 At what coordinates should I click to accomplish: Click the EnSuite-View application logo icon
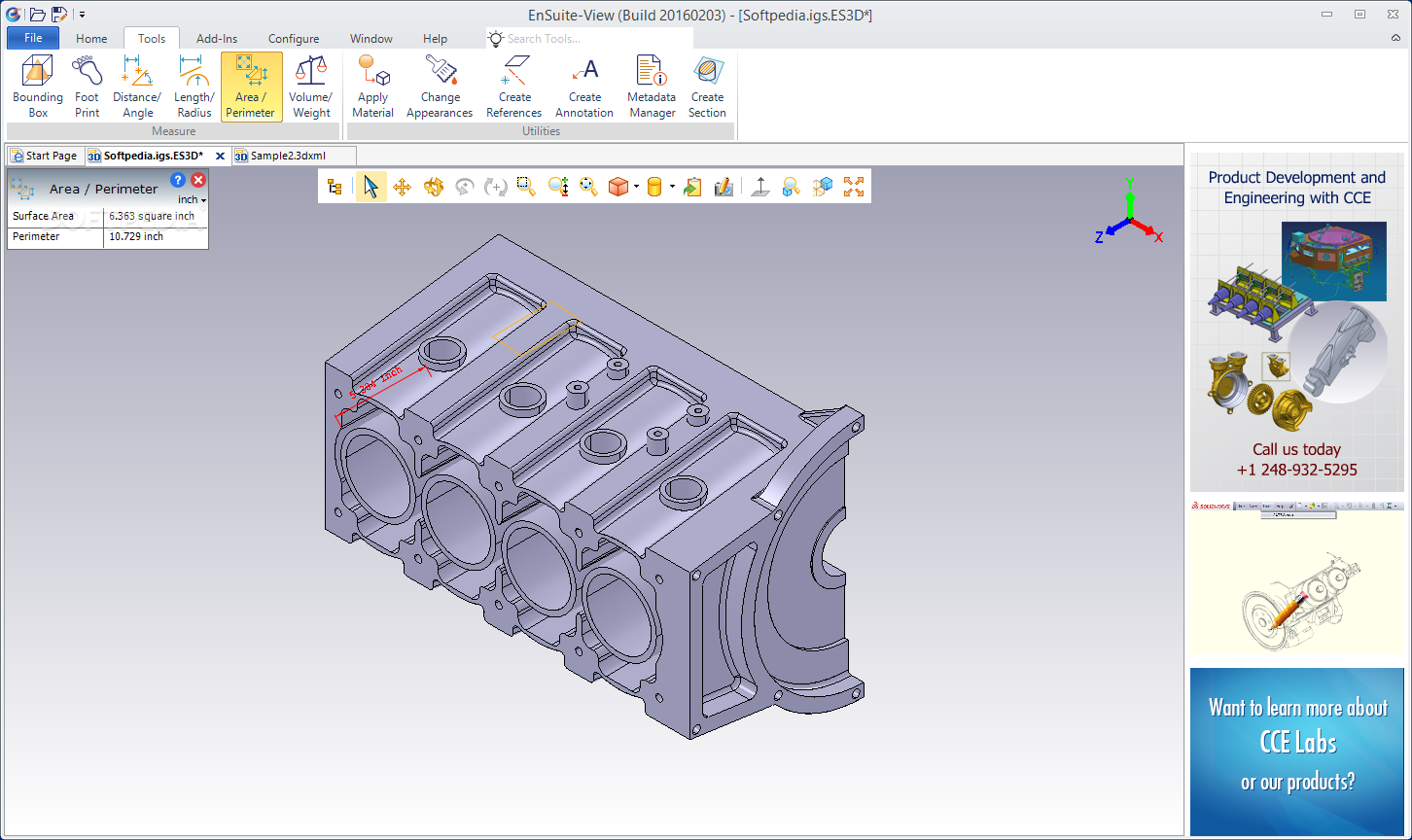14,14
